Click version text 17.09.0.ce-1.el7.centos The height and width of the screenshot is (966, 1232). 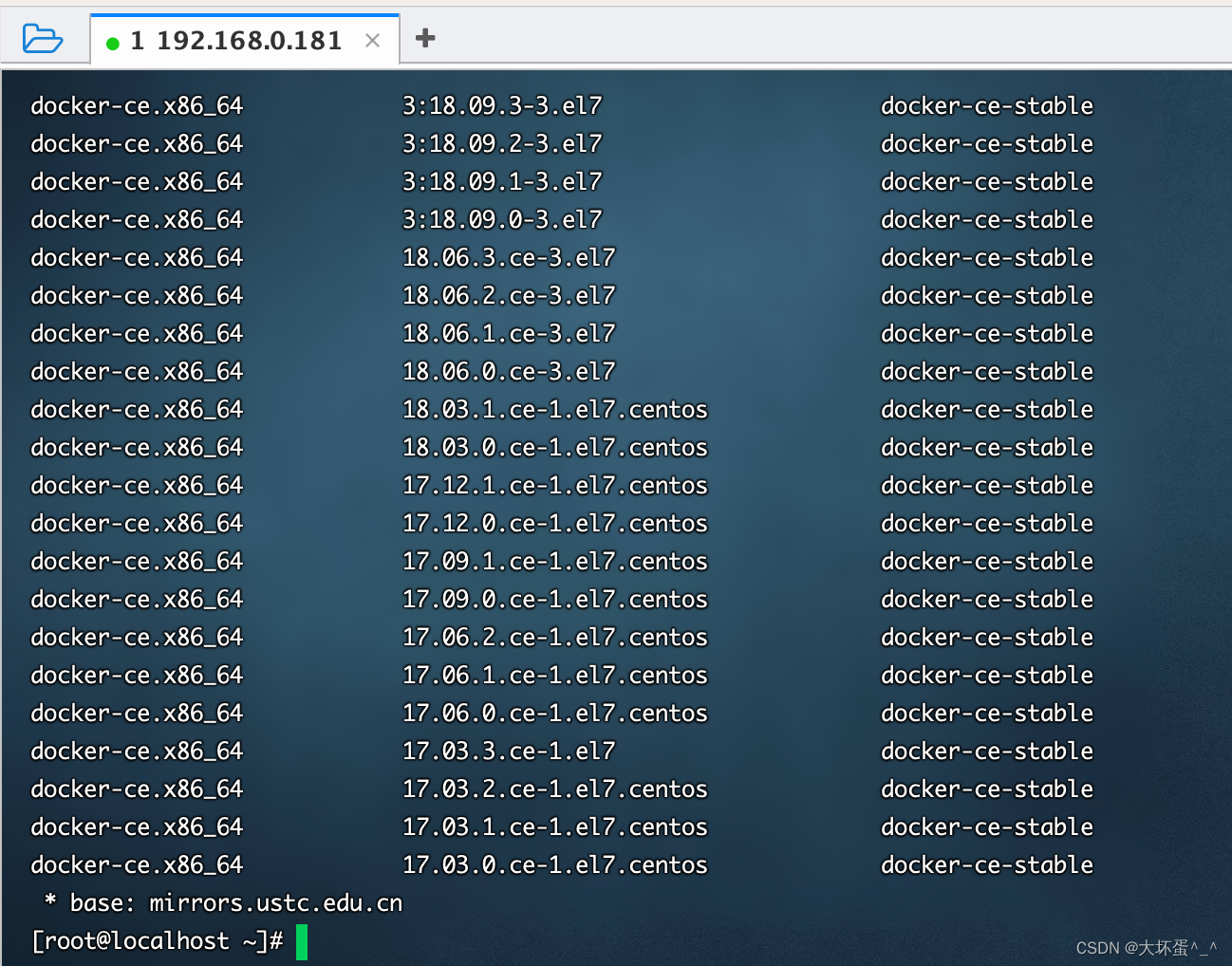555,599
